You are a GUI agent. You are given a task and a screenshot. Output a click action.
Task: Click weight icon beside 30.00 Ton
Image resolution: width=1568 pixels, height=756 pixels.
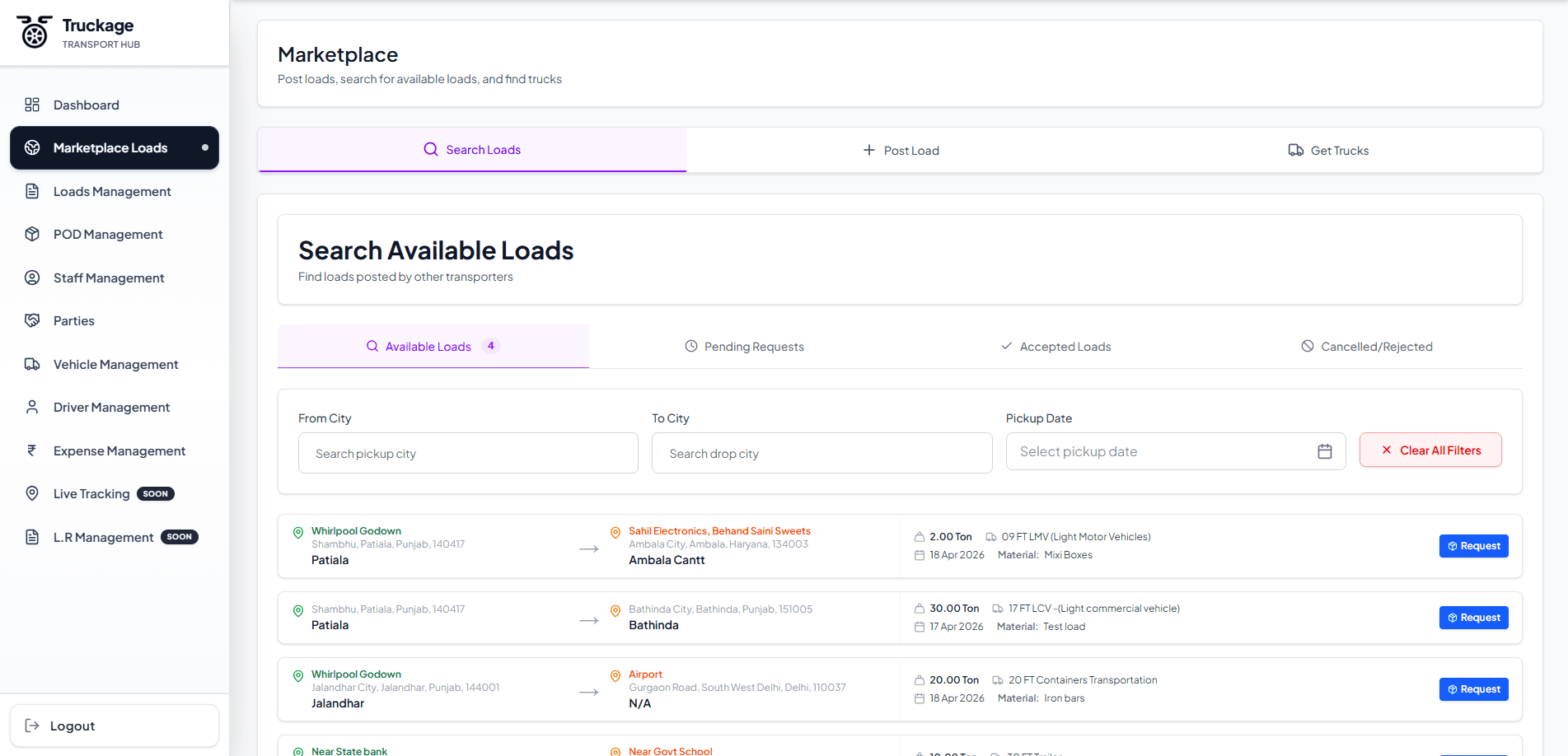click(x=920, y=609)
